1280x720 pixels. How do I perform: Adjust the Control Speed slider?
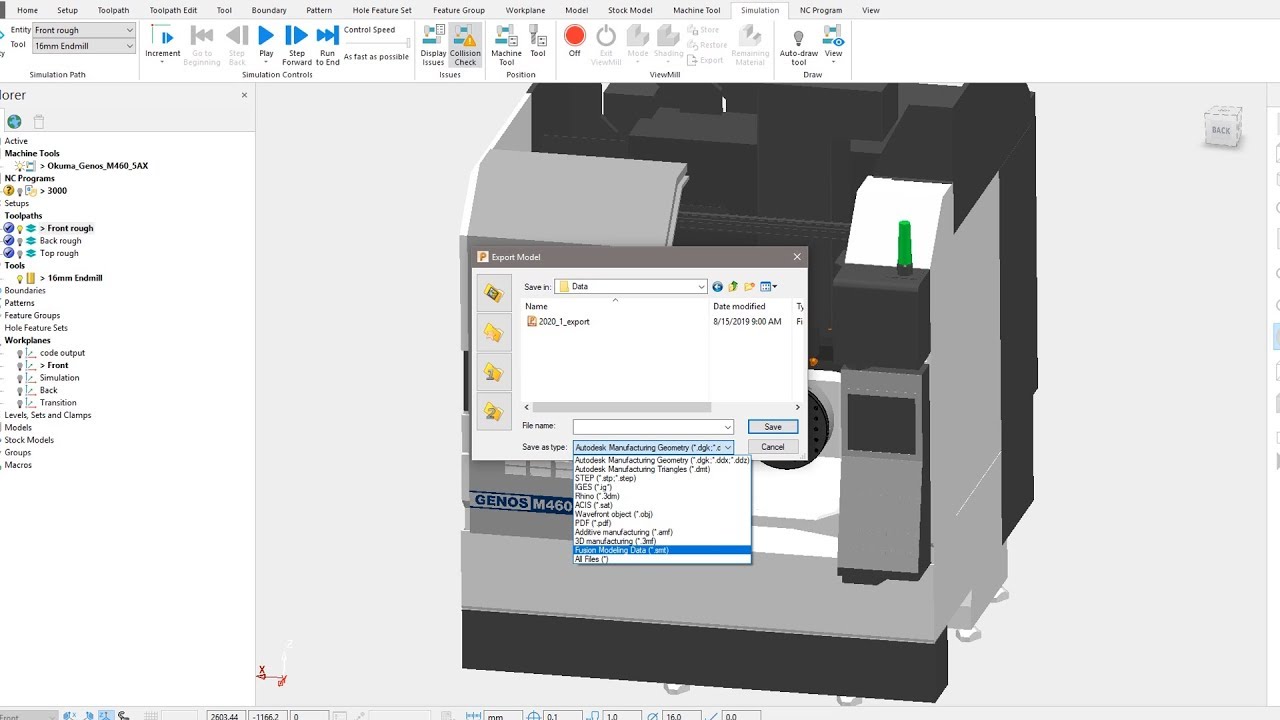click(x=377, y=43)
